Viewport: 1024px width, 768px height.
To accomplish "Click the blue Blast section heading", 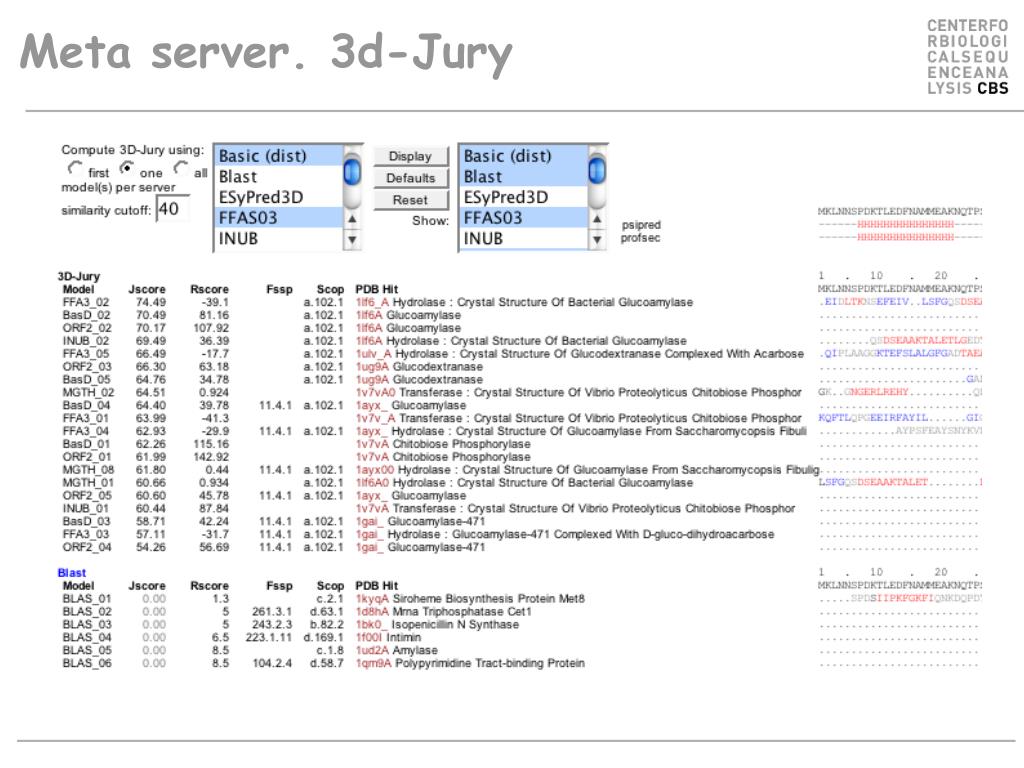I will (x=72, y=573).
